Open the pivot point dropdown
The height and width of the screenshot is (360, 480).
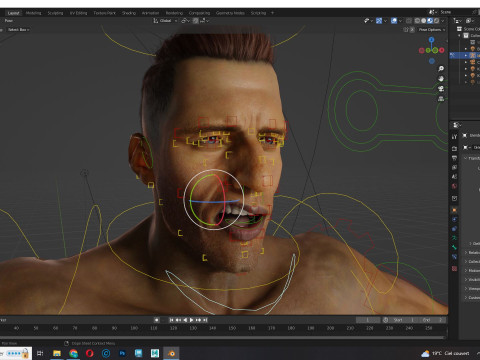tap(185, 21)
